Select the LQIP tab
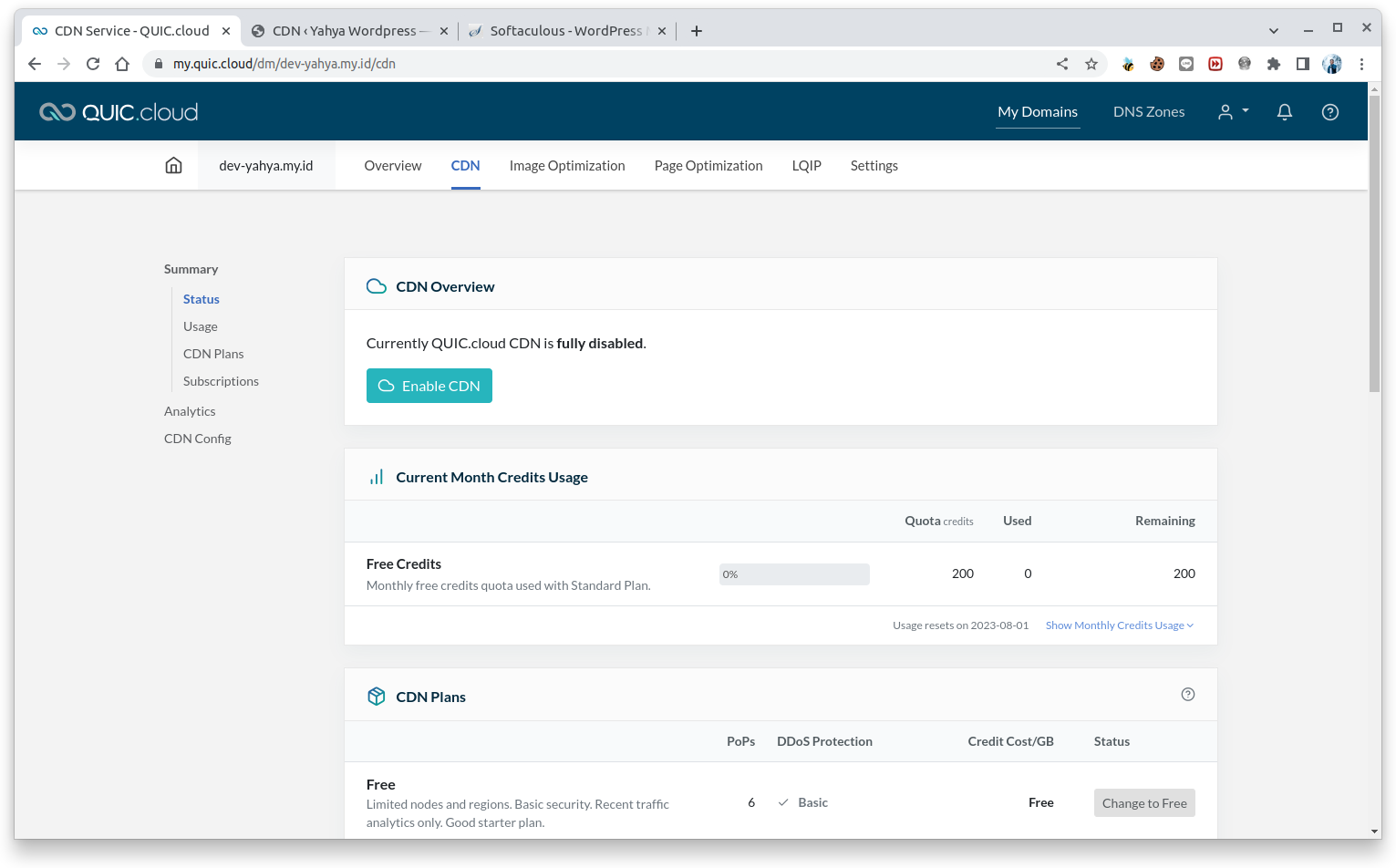The image size is (1396, 868). click(806, 165)
